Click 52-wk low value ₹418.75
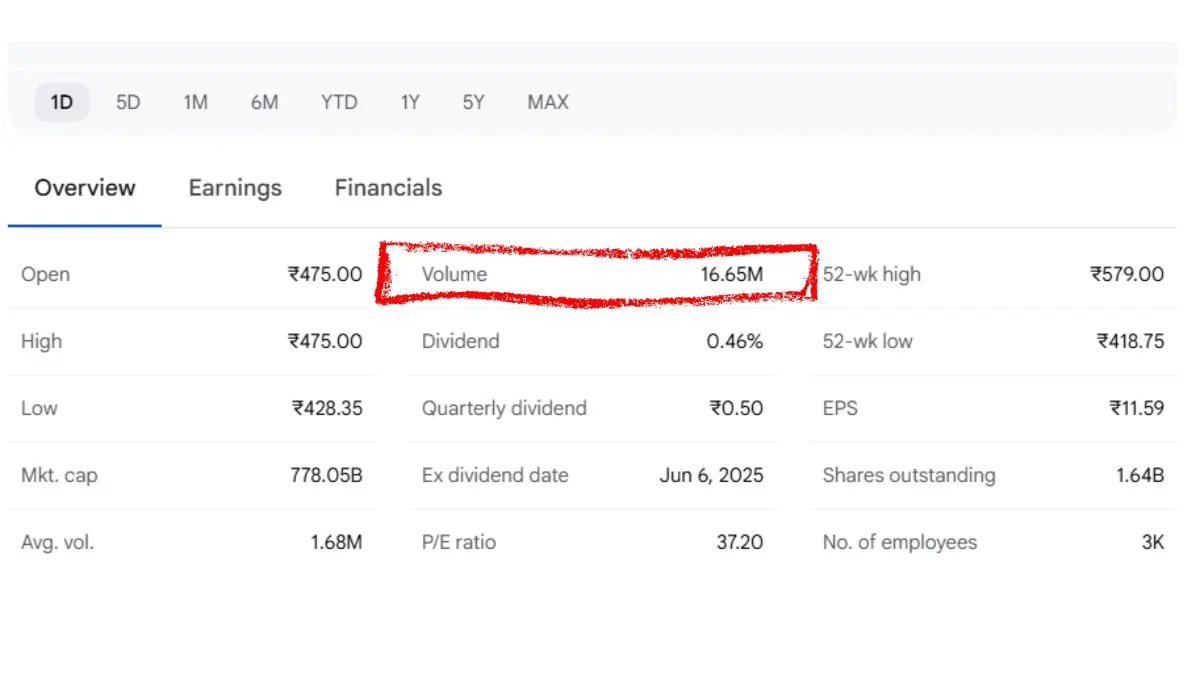 (1130, 341)
